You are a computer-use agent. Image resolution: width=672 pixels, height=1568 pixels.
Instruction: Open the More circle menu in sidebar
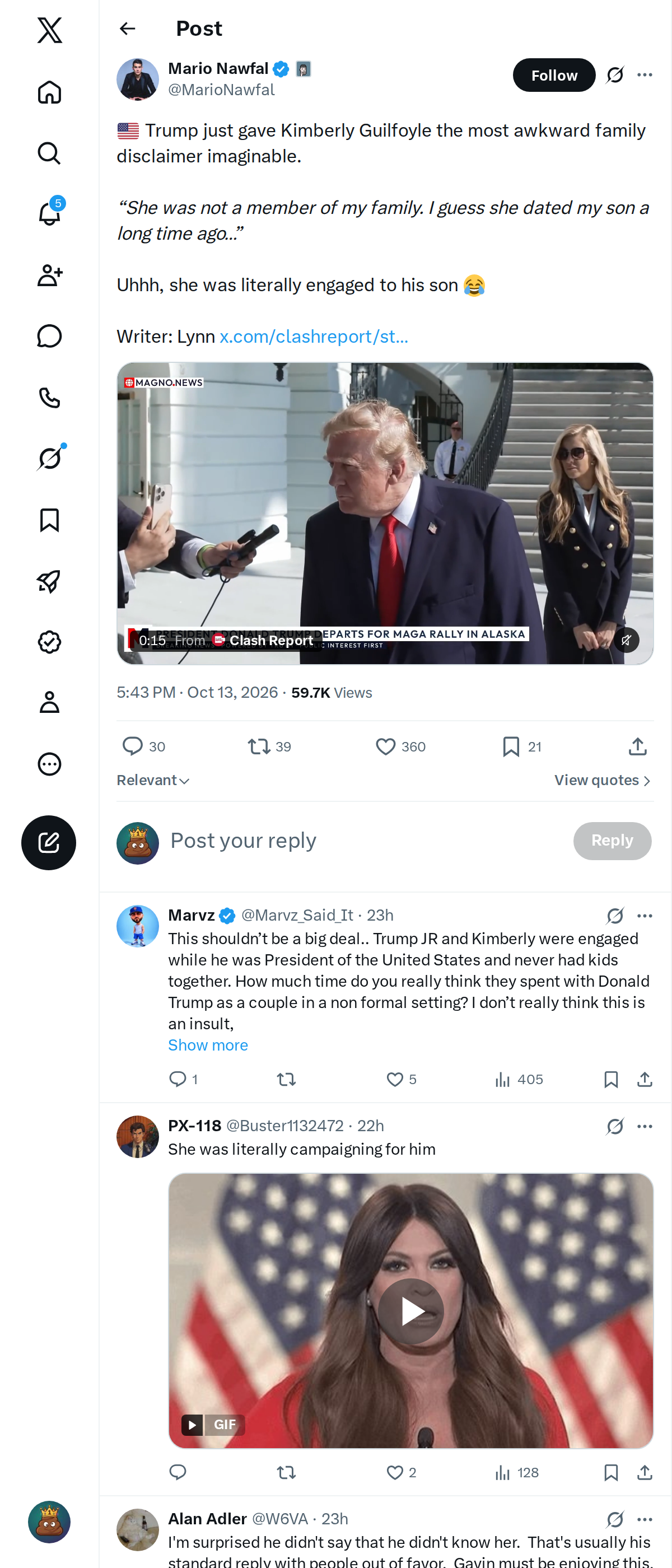(49, 763)
